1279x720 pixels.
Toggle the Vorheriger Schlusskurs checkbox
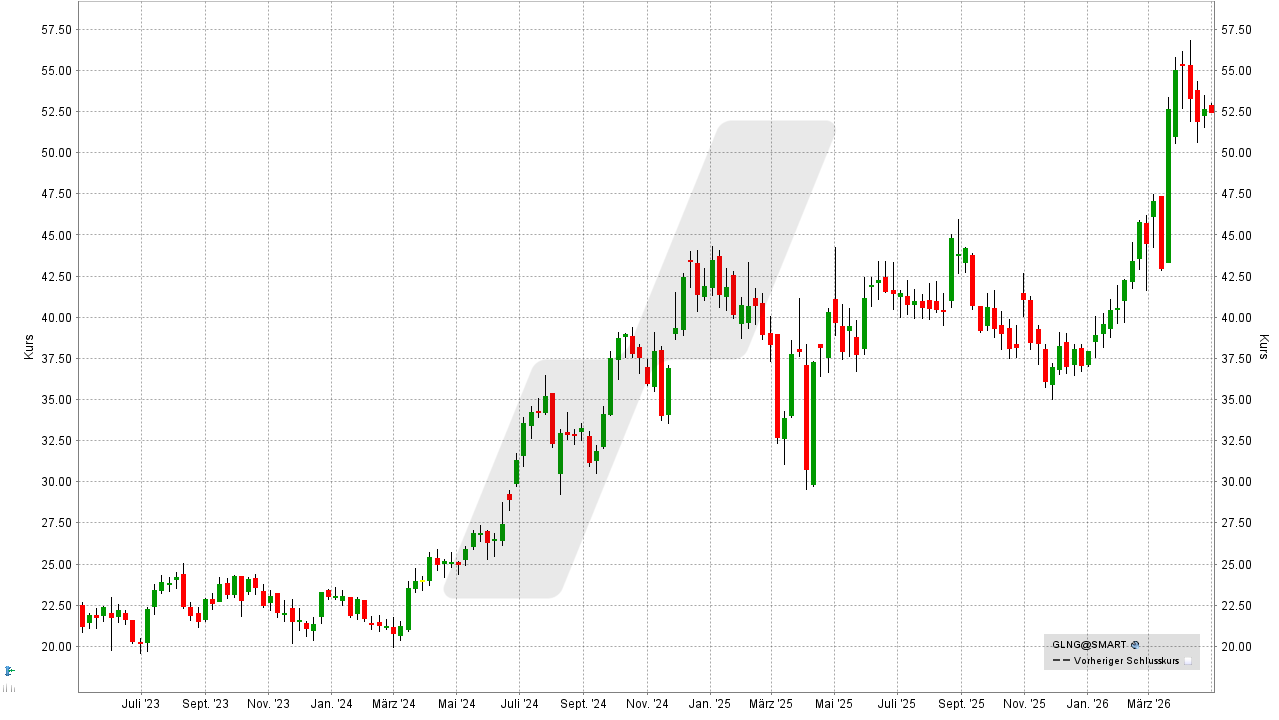(x=1188, y=661)
